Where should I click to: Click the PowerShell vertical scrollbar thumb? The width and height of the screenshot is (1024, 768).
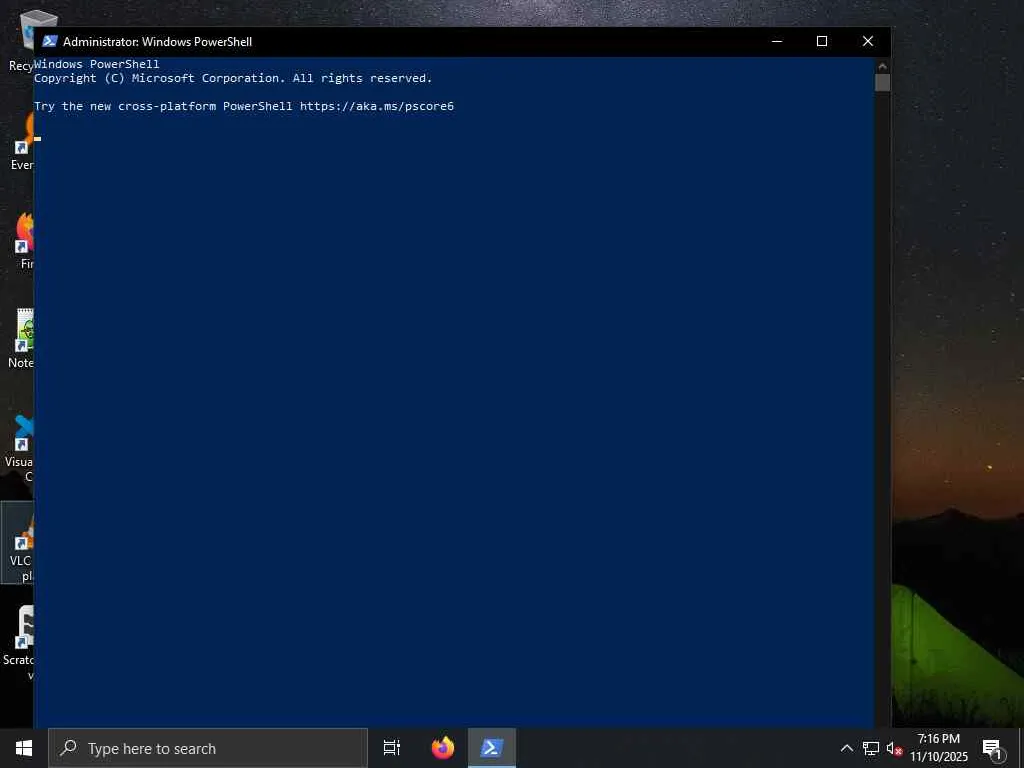coord(882,82)
